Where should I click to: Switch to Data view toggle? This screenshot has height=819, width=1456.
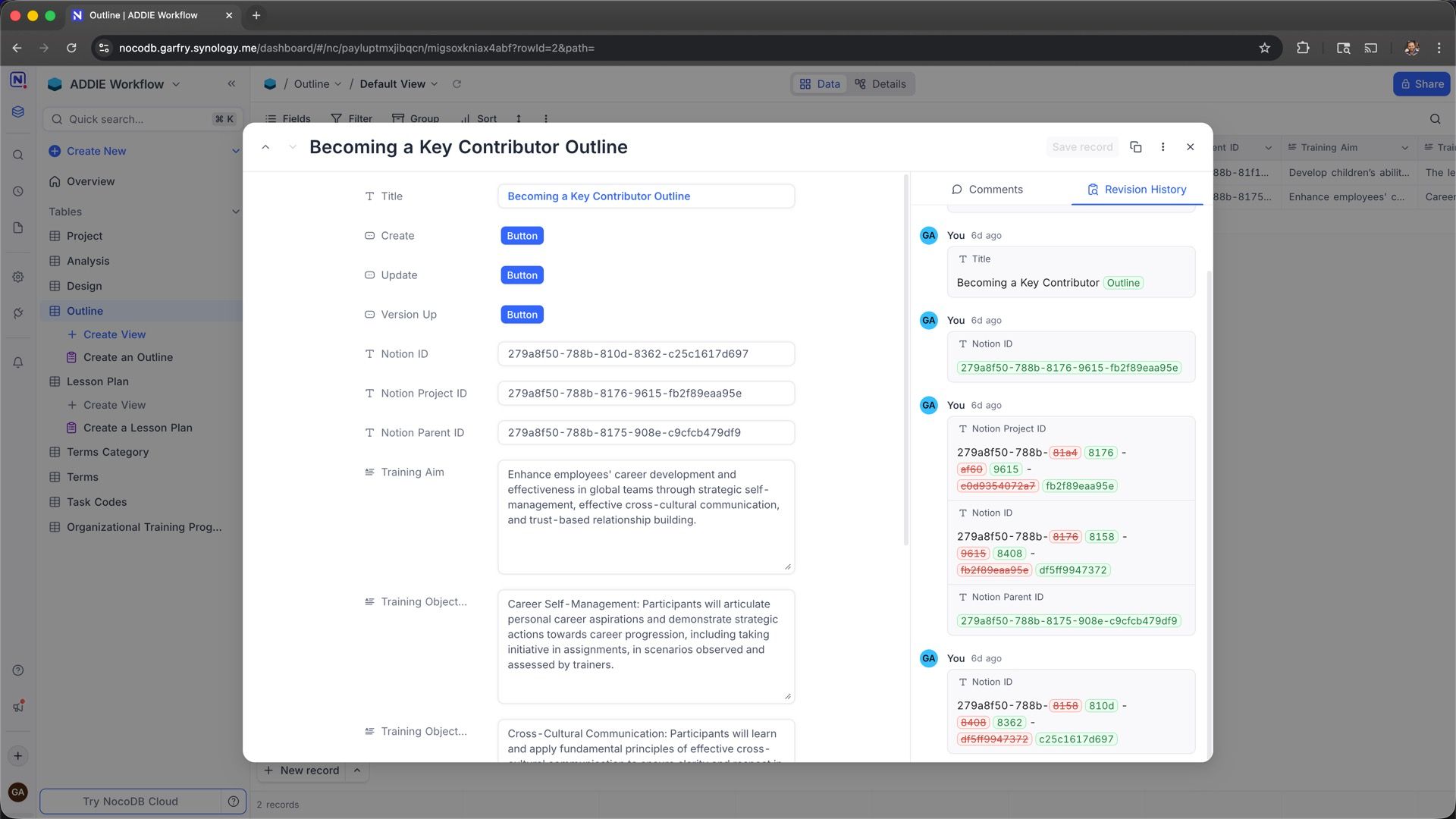click(x=820, y=84)
